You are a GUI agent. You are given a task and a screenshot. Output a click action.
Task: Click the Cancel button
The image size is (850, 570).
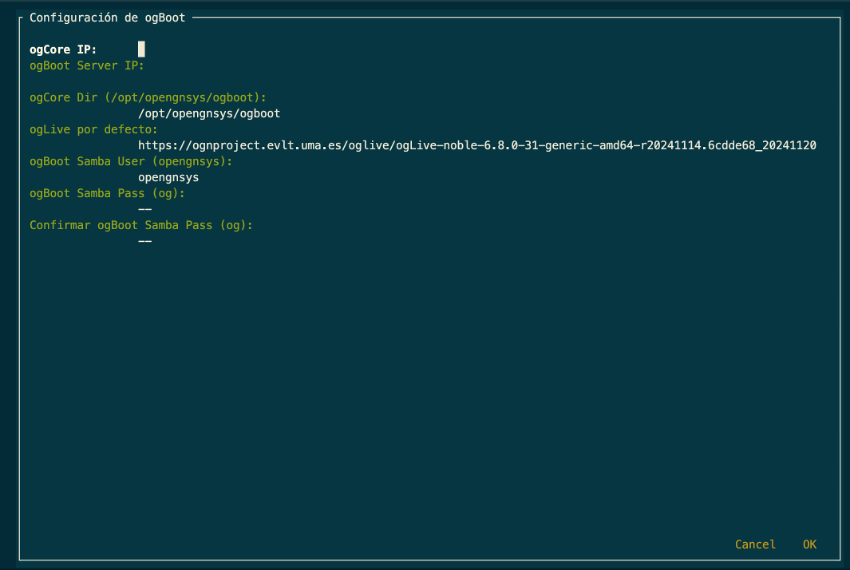point(755,544)
